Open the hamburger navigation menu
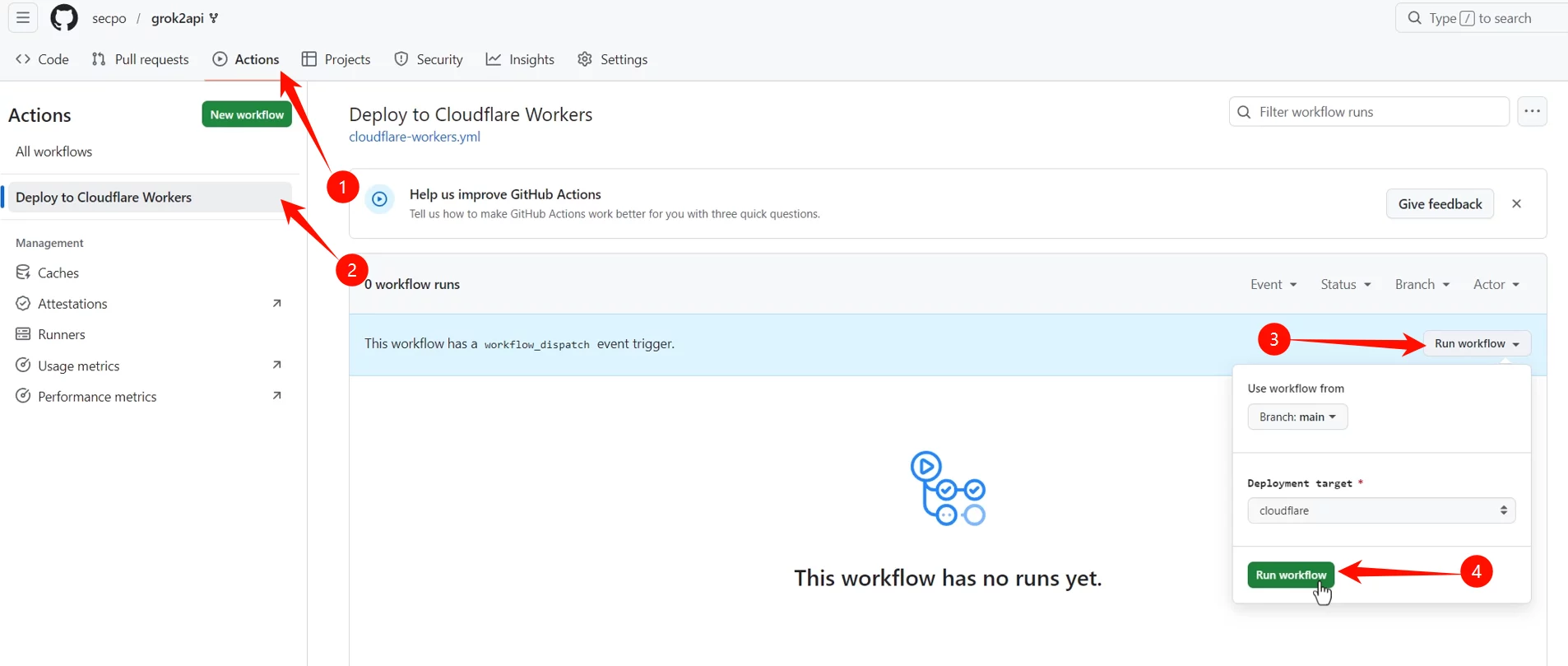1568x666 pixels. [23, 17]
